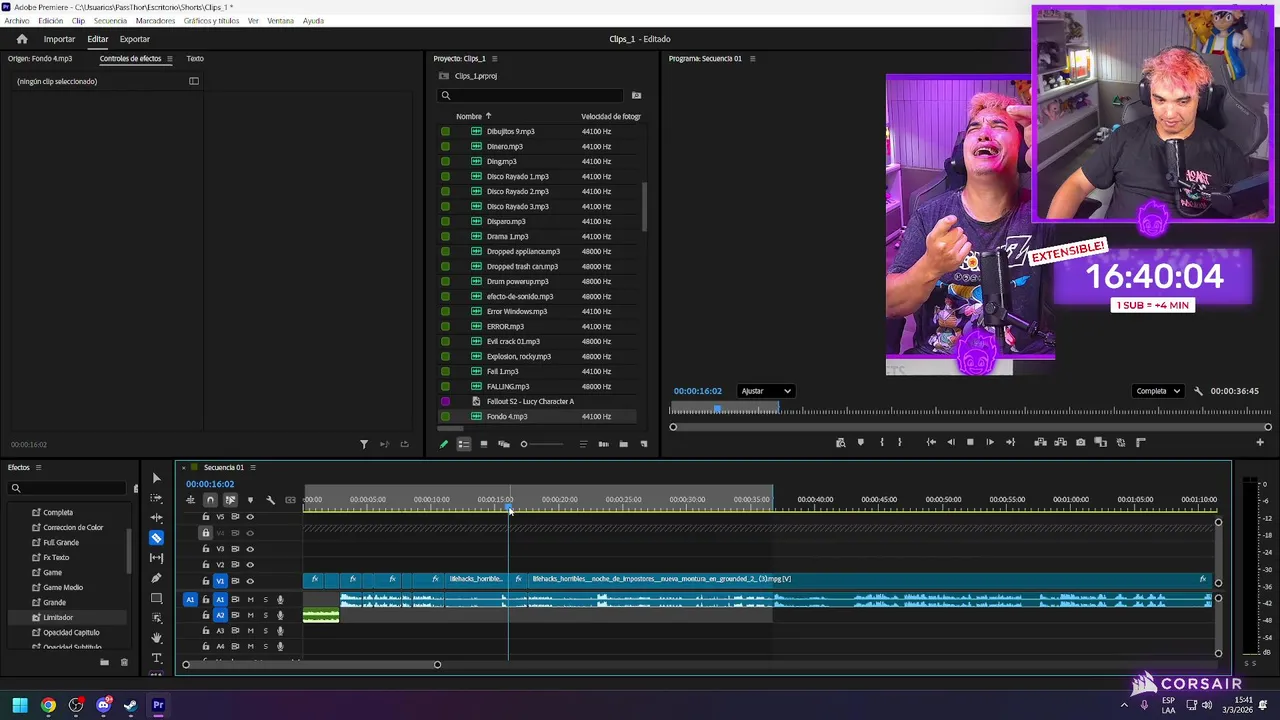Click search from bin icon in Project panel
Screen dimensions: 1280x720
pos(636,96)
